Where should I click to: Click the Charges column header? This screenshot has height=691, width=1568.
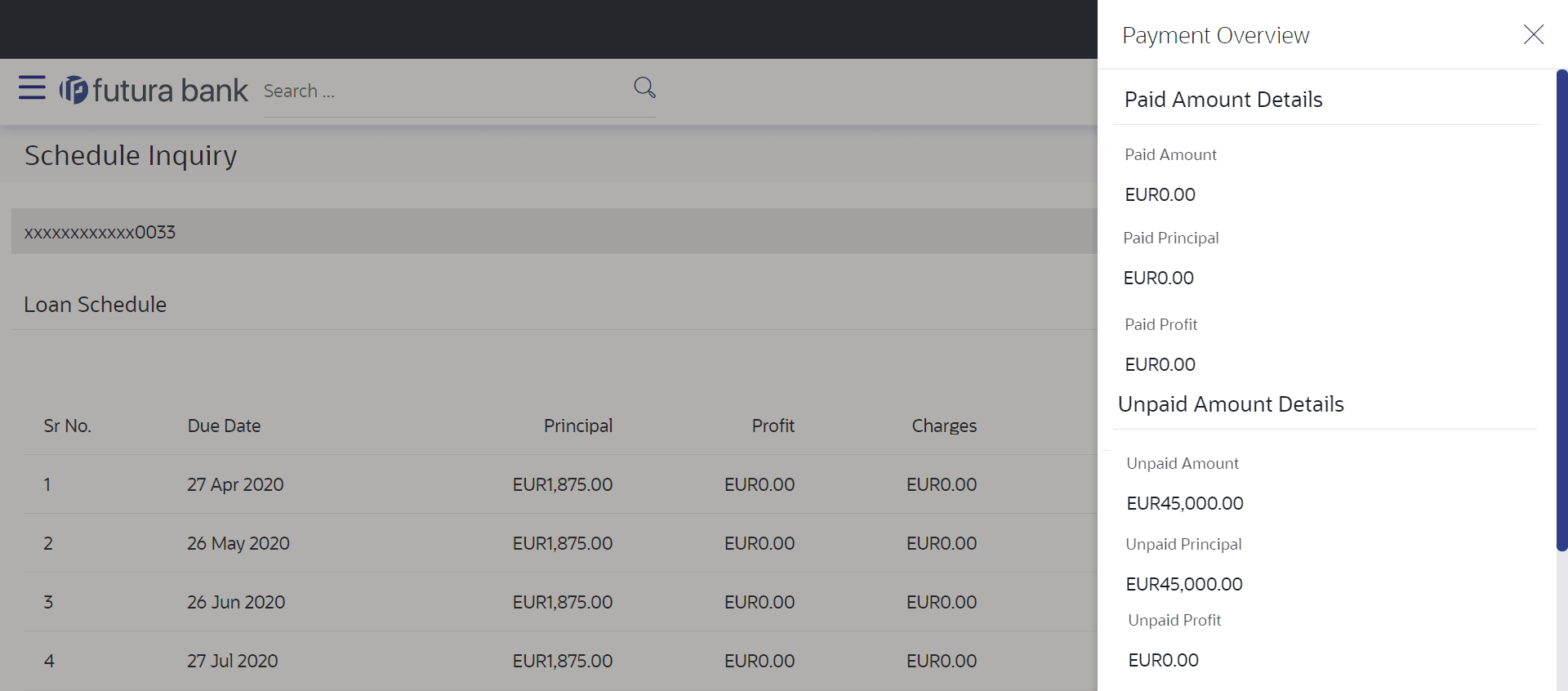point(944,426)
